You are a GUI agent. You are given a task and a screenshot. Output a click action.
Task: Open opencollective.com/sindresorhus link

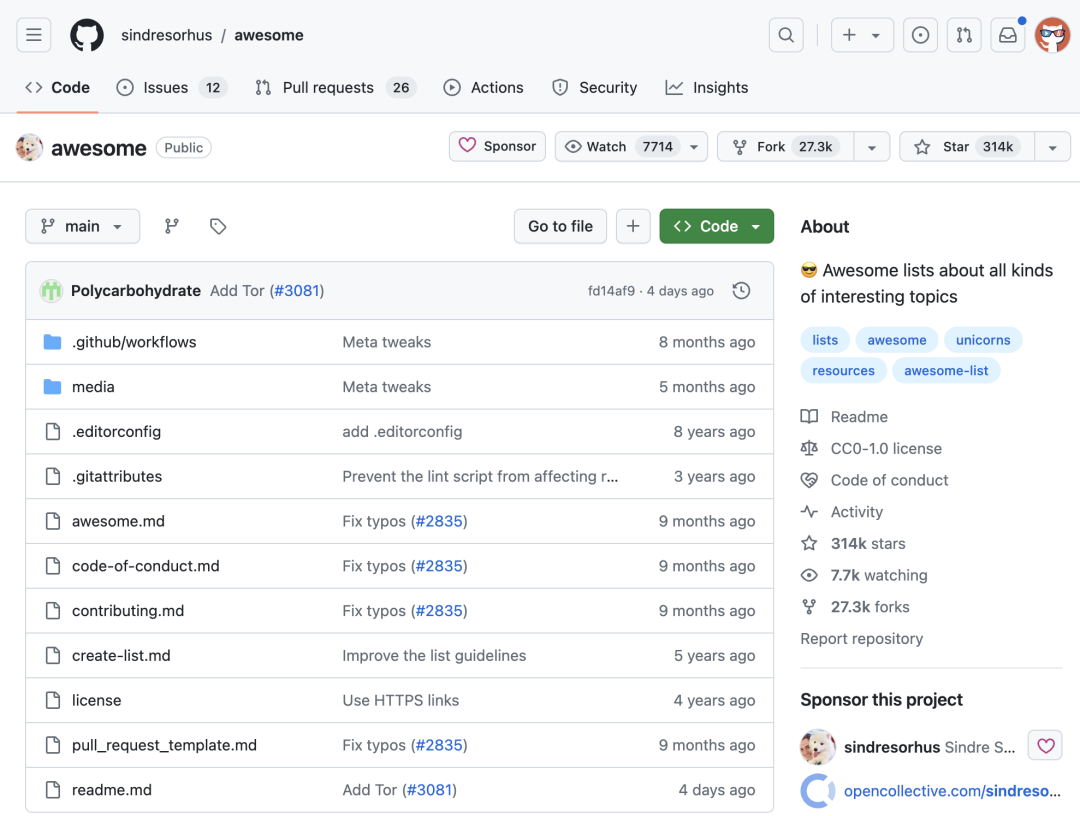[x=952, y=791]
